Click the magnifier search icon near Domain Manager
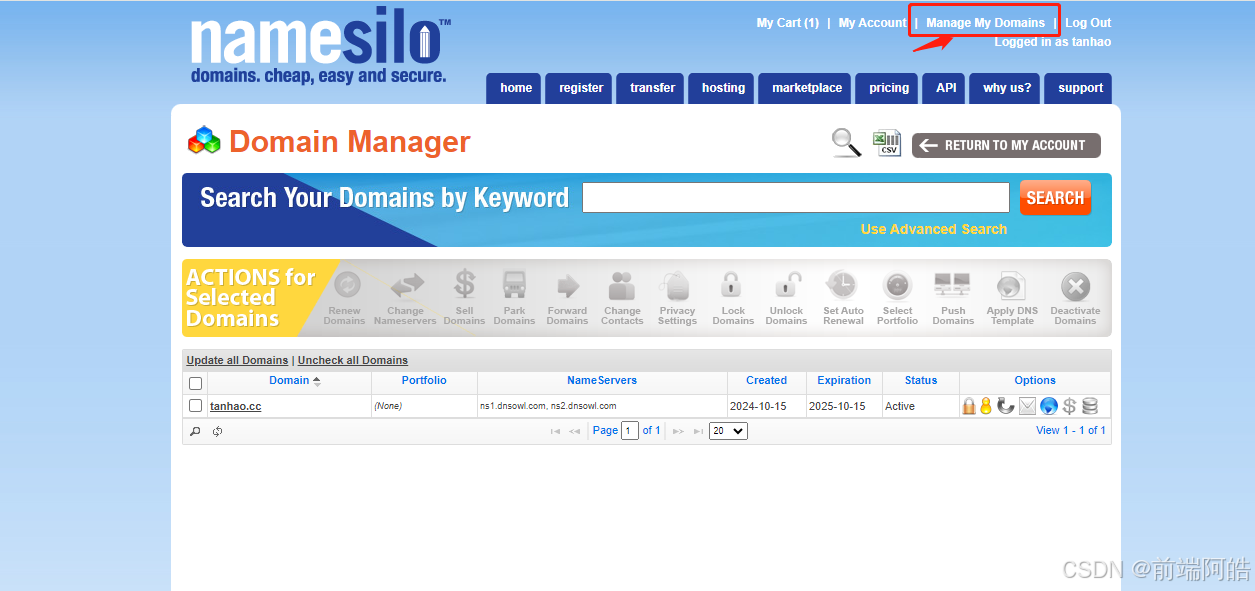 tap(847, 143)
